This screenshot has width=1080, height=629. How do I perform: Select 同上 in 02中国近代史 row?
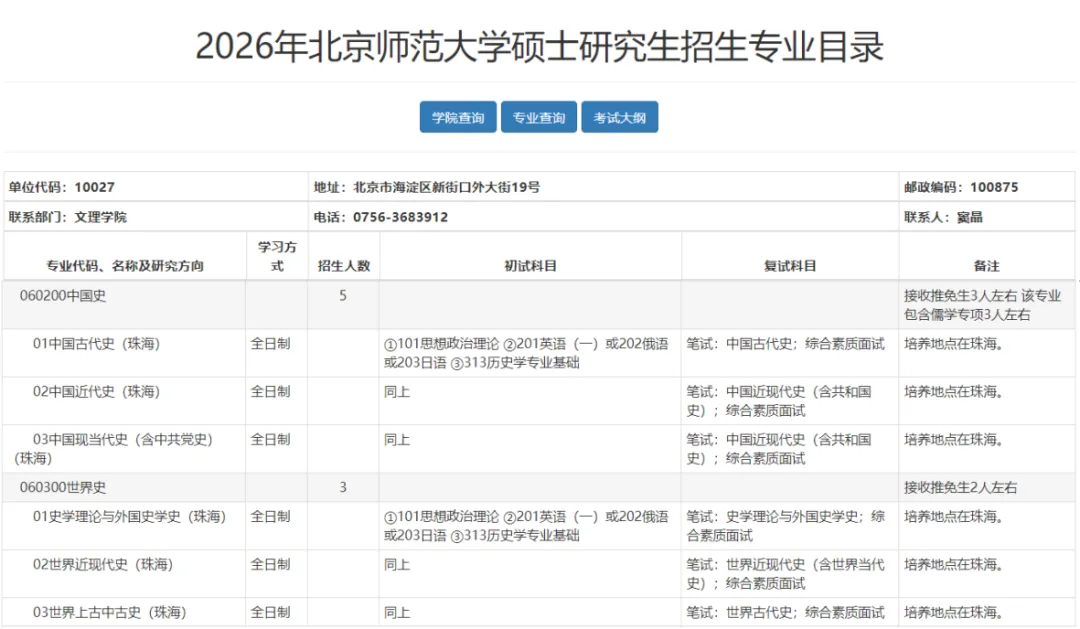pos(397,392)
